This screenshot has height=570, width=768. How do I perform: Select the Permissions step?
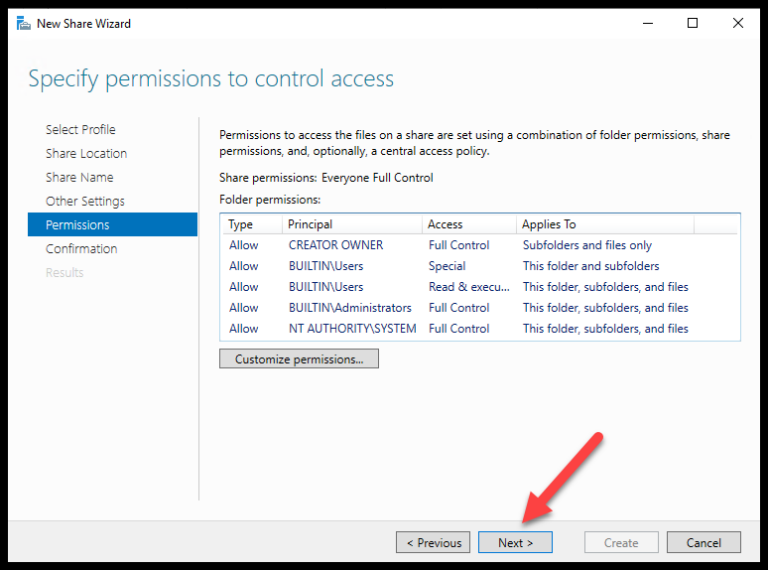click(113, 225)
